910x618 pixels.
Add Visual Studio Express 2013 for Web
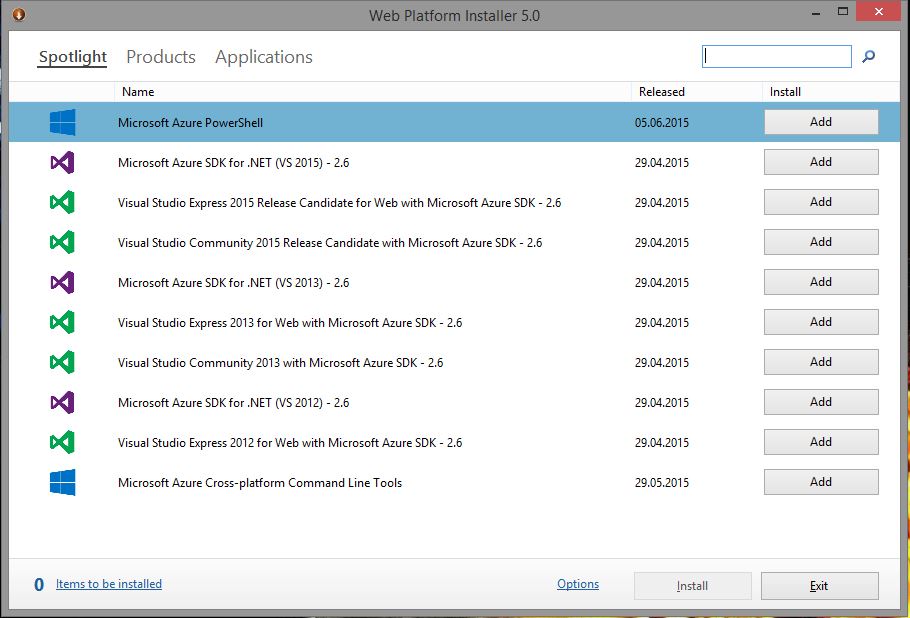coord(821,322)
